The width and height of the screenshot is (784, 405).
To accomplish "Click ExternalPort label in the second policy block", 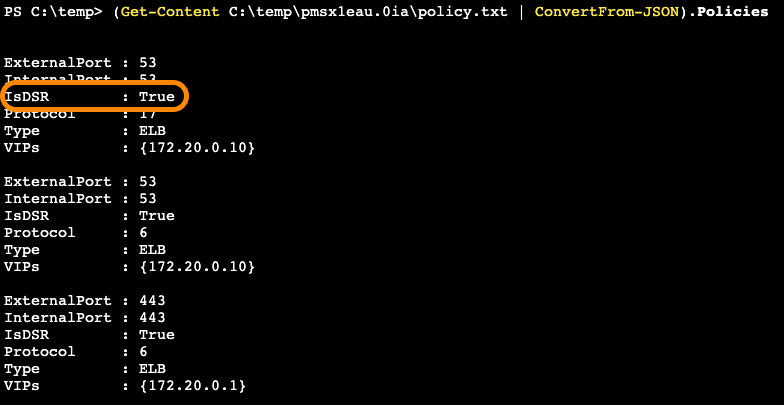I will [58, 182].
